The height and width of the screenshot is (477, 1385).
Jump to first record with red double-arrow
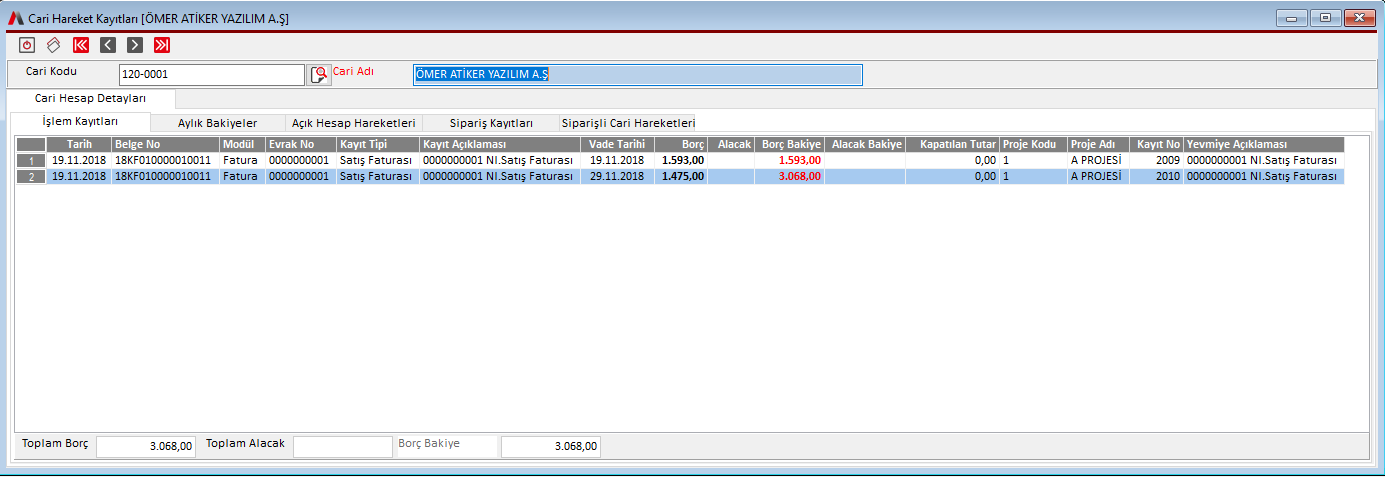[x=81, y=45]
